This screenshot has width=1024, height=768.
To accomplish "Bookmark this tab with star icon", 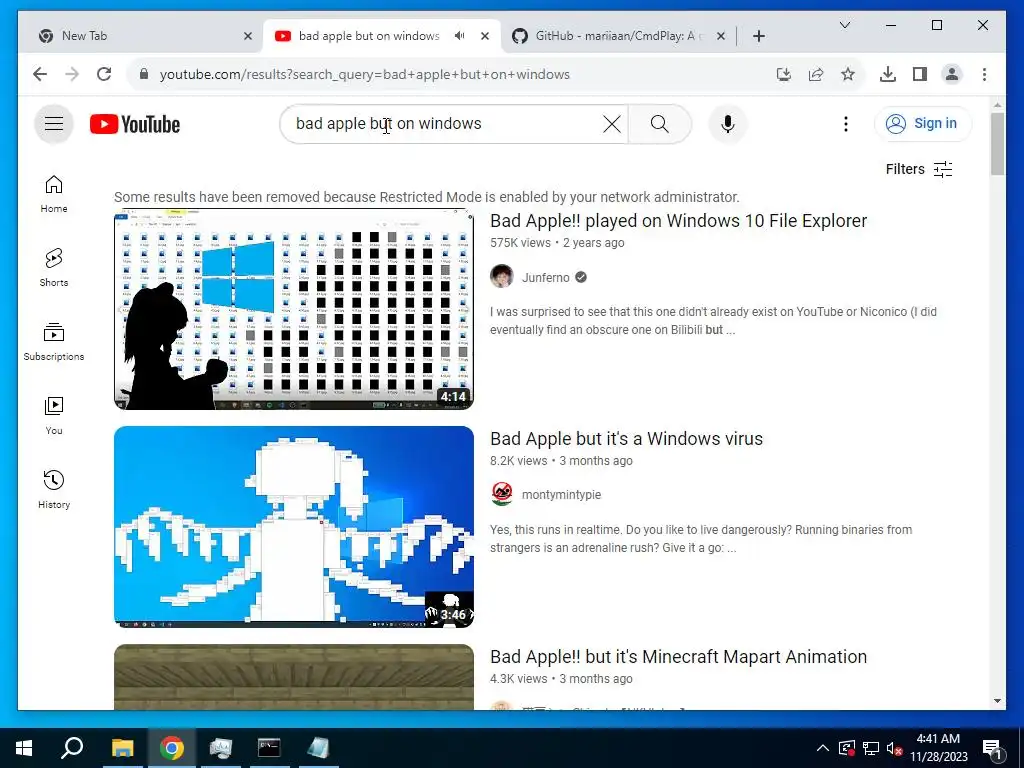I will [848, 74].
